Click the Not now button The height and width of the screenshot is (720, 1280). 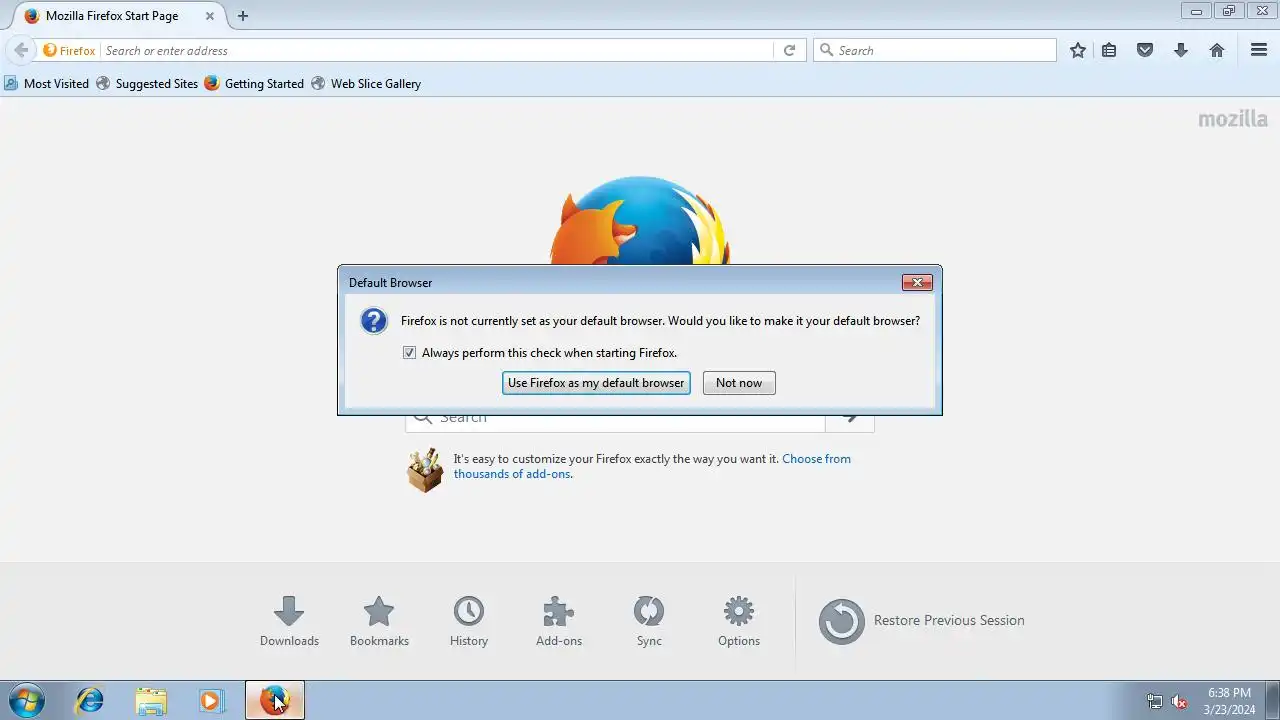[739, 383]
